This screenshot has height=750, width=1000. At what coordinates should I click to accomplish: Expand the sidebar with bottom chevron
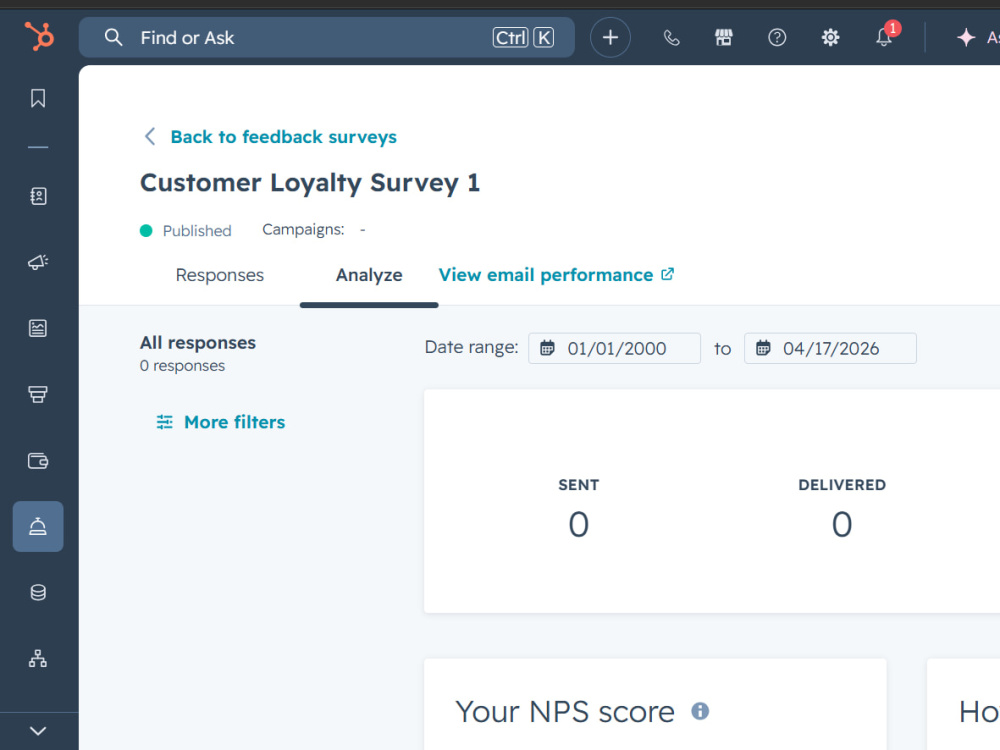[x=38, y=731]
